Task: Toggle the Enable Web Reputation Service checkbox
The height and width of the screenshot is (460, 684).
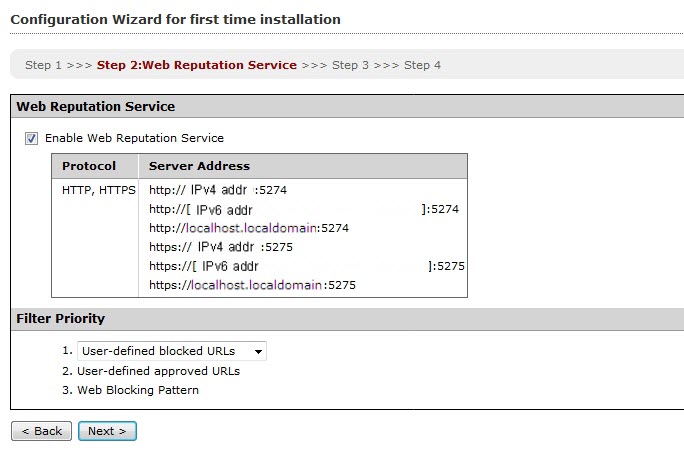Action: click(x=31, y=139)
